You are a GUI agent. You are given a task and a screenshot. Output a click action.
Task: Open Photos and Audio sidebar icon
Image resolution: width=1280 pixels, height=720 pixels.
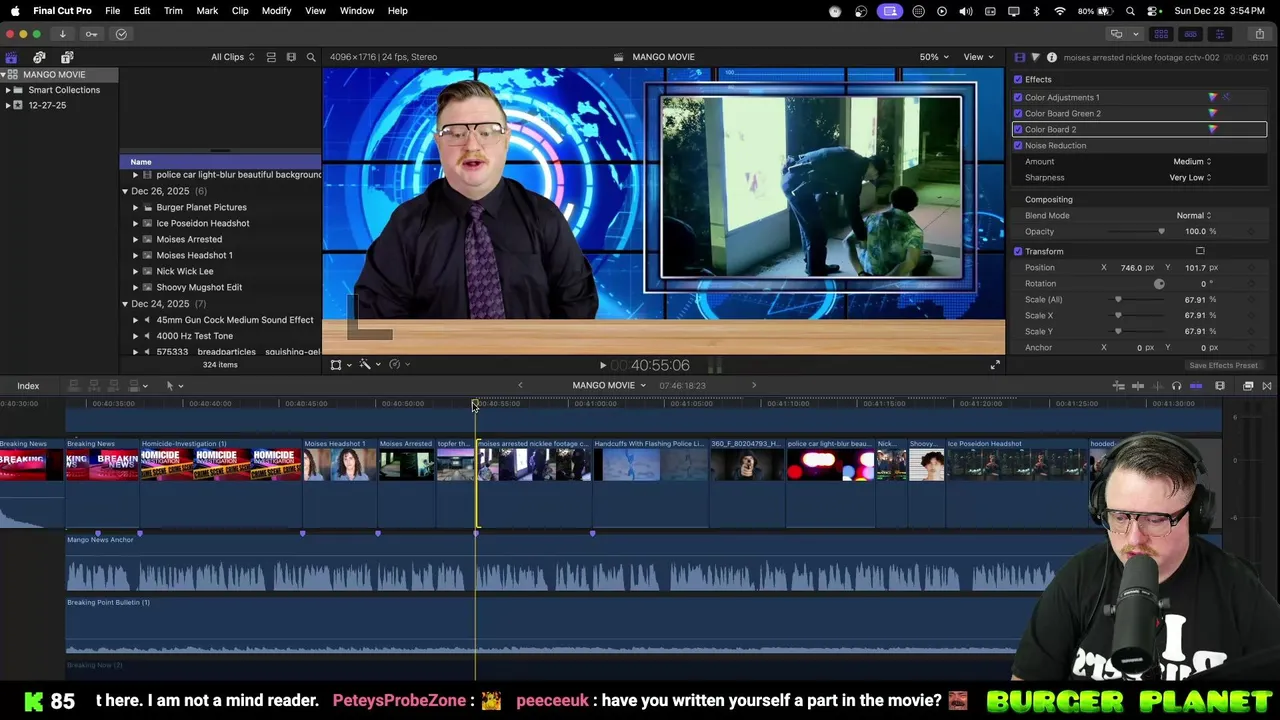[x=39, y=57]
